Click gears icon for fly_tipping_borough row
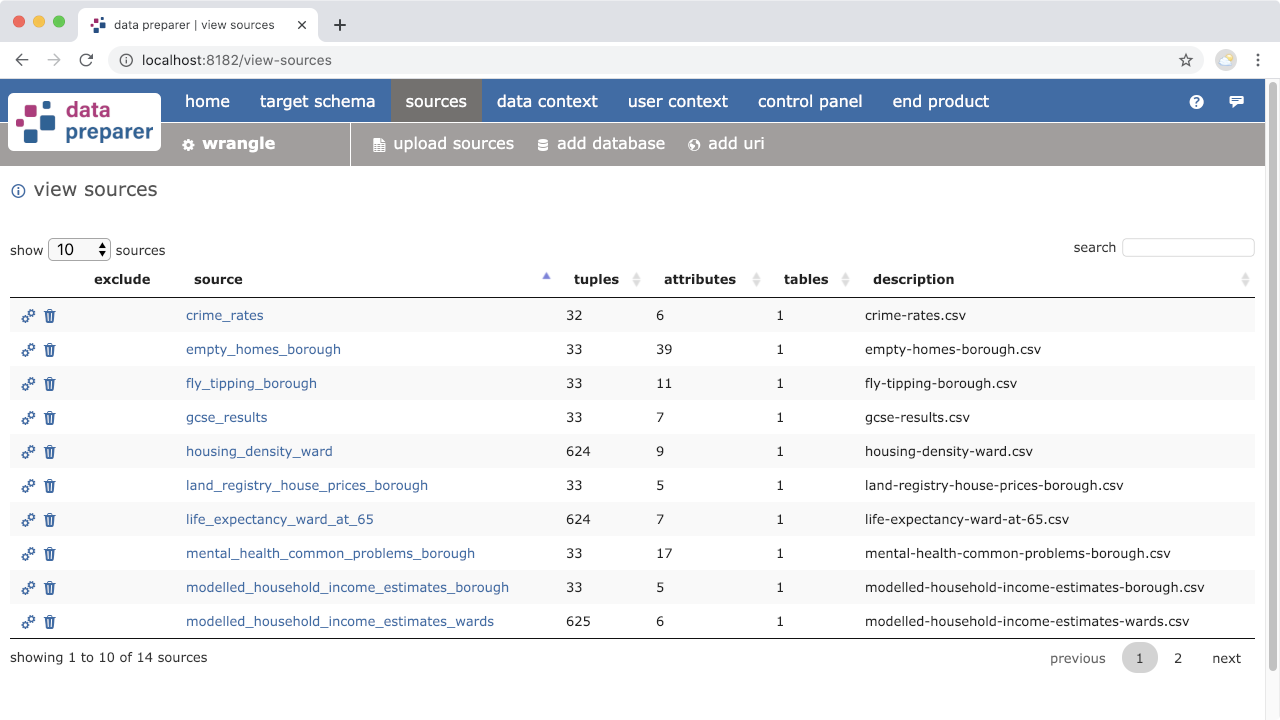 [28, 384]
